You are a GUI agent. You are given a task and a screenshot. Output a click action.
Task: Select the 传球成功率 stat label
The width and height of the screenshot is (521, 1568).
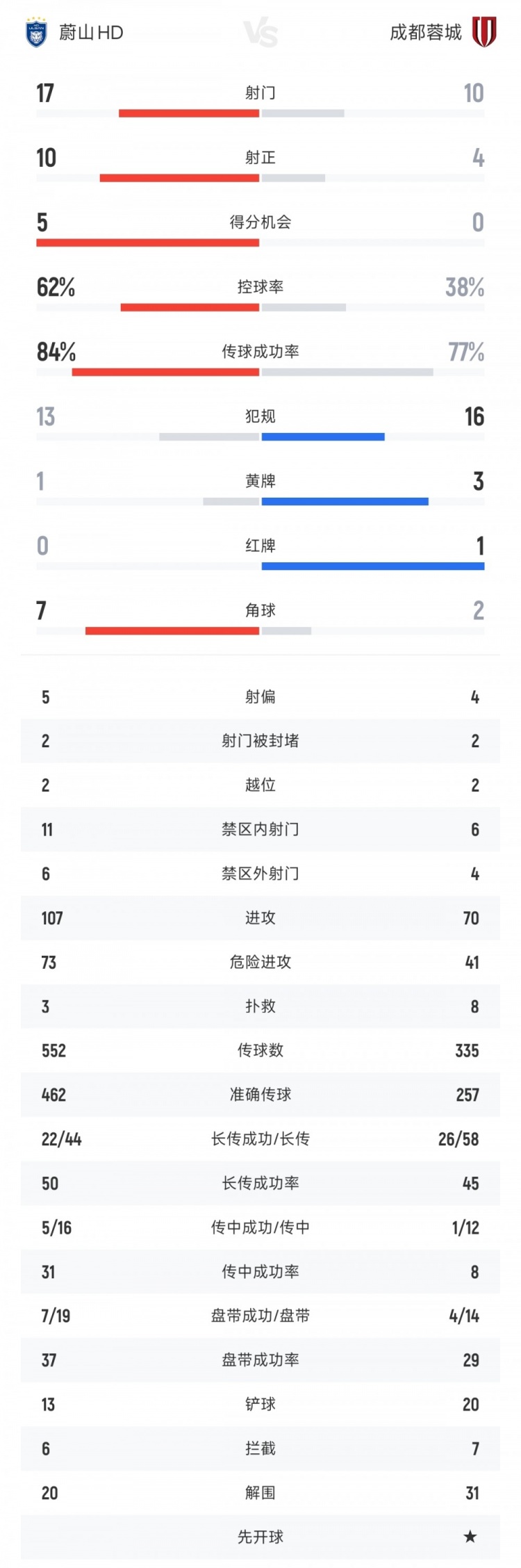tap(260, 352)
